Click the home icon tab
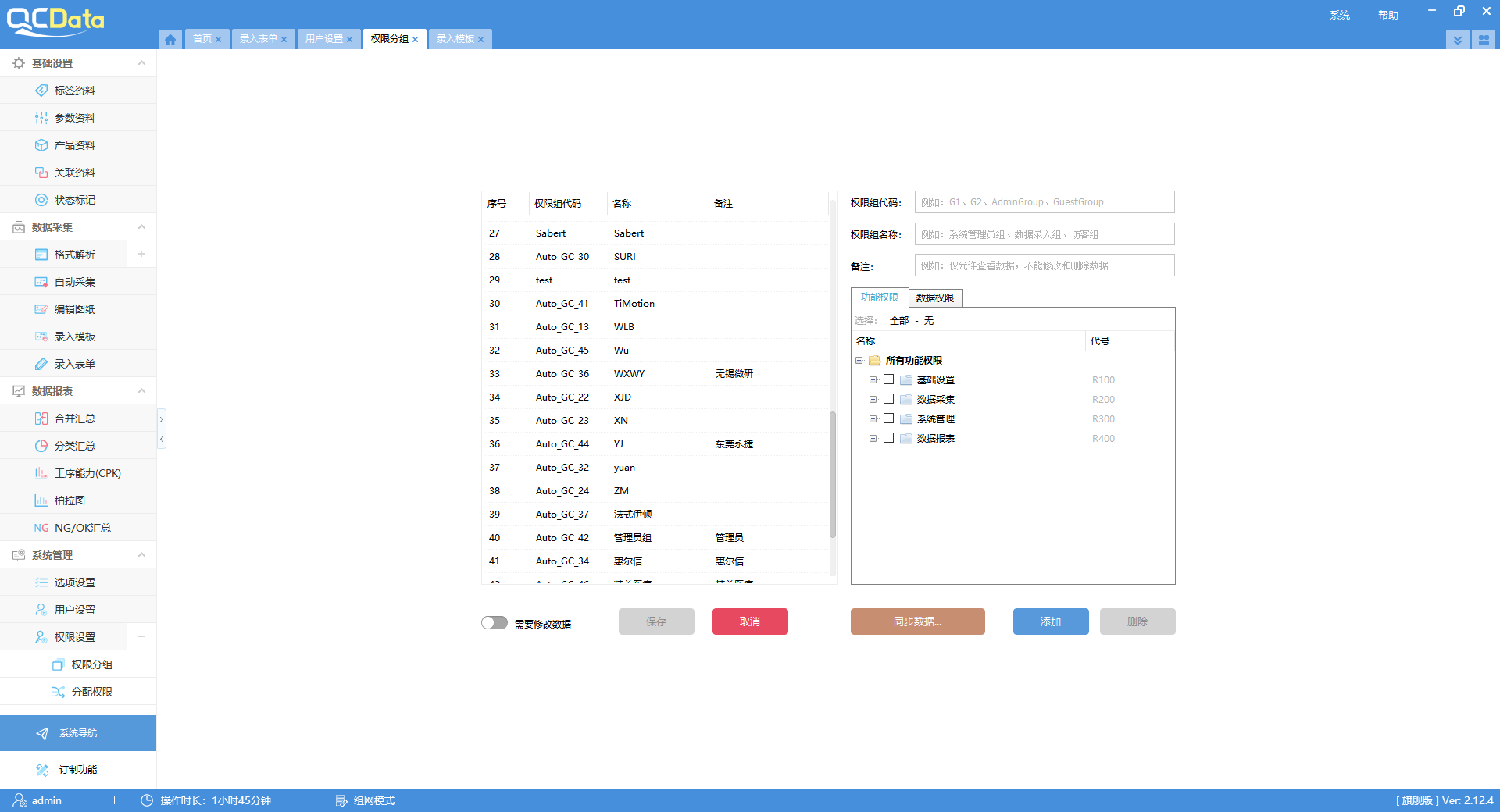Screen dimensions: 1500x812 click(x=170, y=39)
